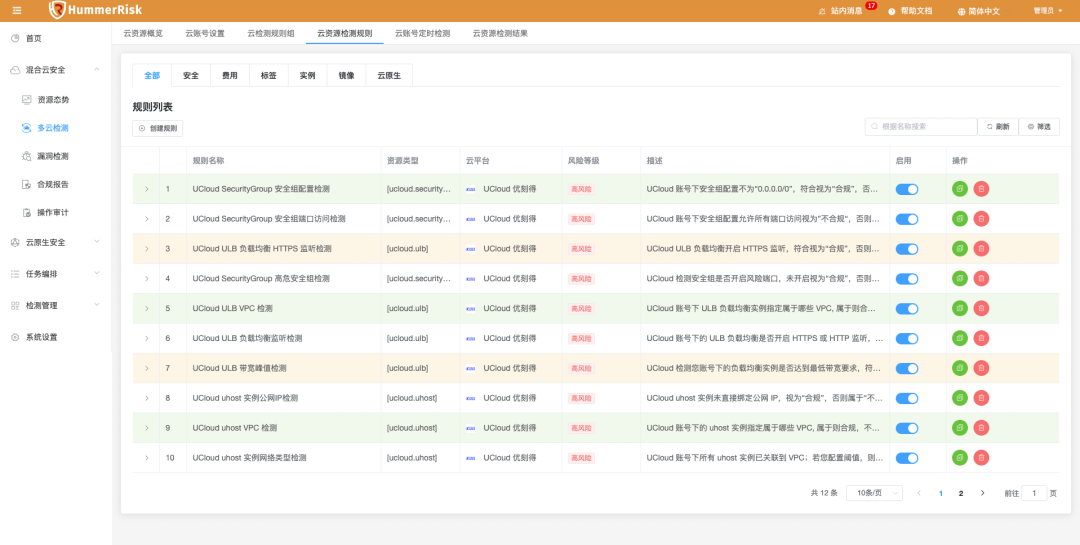Disable rule 7 带宽峰值检测 toggle
This screenshot has width=1080, height=545.
(906, 368)
